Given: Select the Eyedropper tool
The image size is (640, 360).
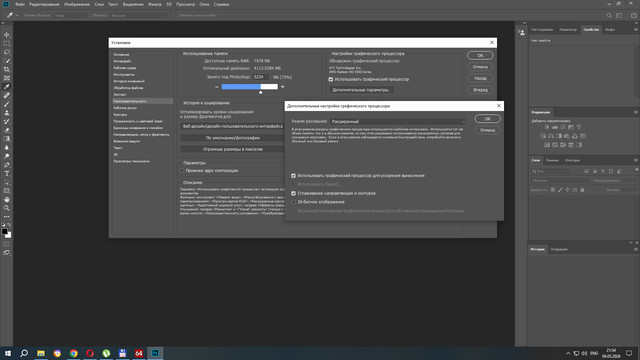Looking at the screenshot, I should click(x=7, y=87).
